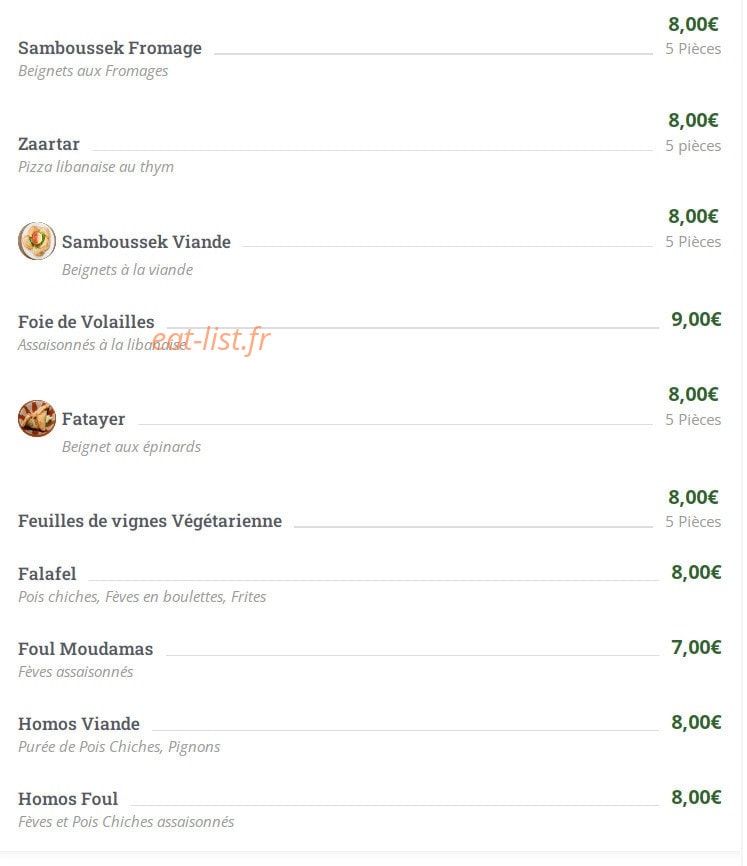The height and width of the screenshot is (866, 747).
Task: Click the Homos Viande item name
Action: point(79,724)
